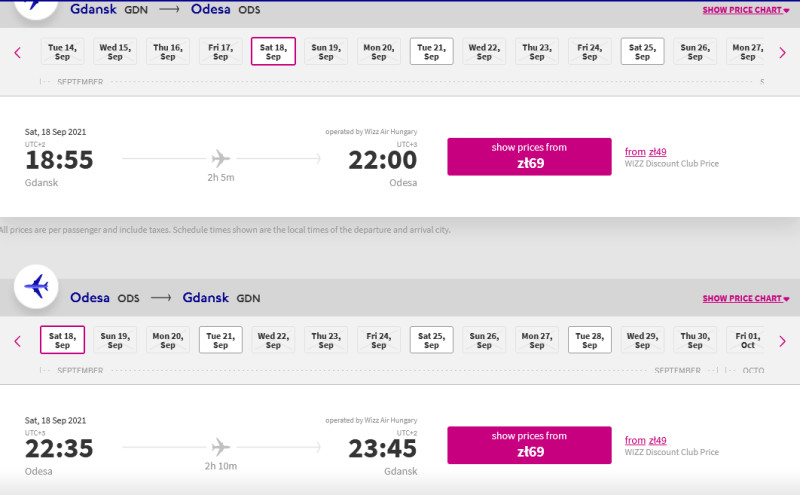Go to previous dates for Odesa–Gdansk flight
The image size is (800, 495).
click(17, 341)
